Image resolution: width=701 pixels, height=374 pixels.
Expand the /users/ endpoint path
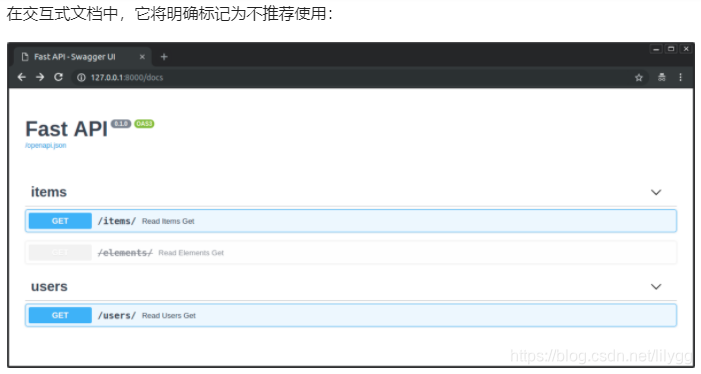(x=117, y=315)
